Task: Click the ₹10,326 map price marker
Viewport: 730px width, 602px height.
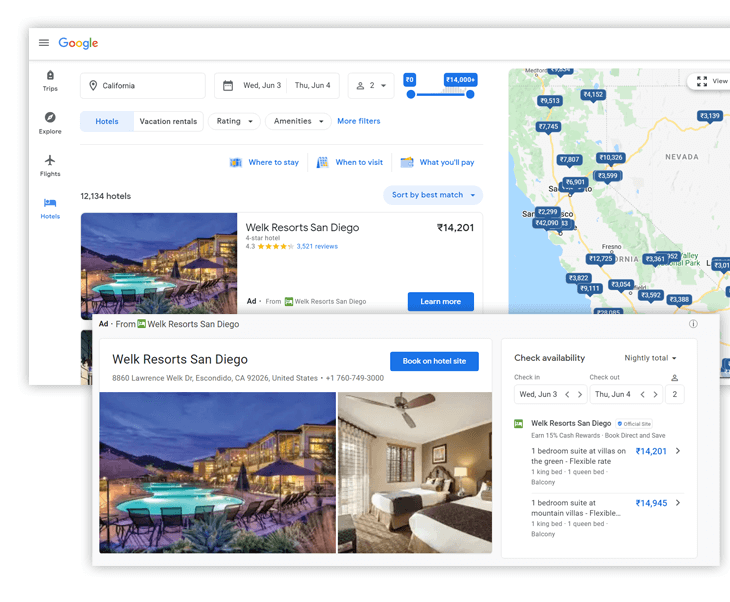Action: point(611,158)
